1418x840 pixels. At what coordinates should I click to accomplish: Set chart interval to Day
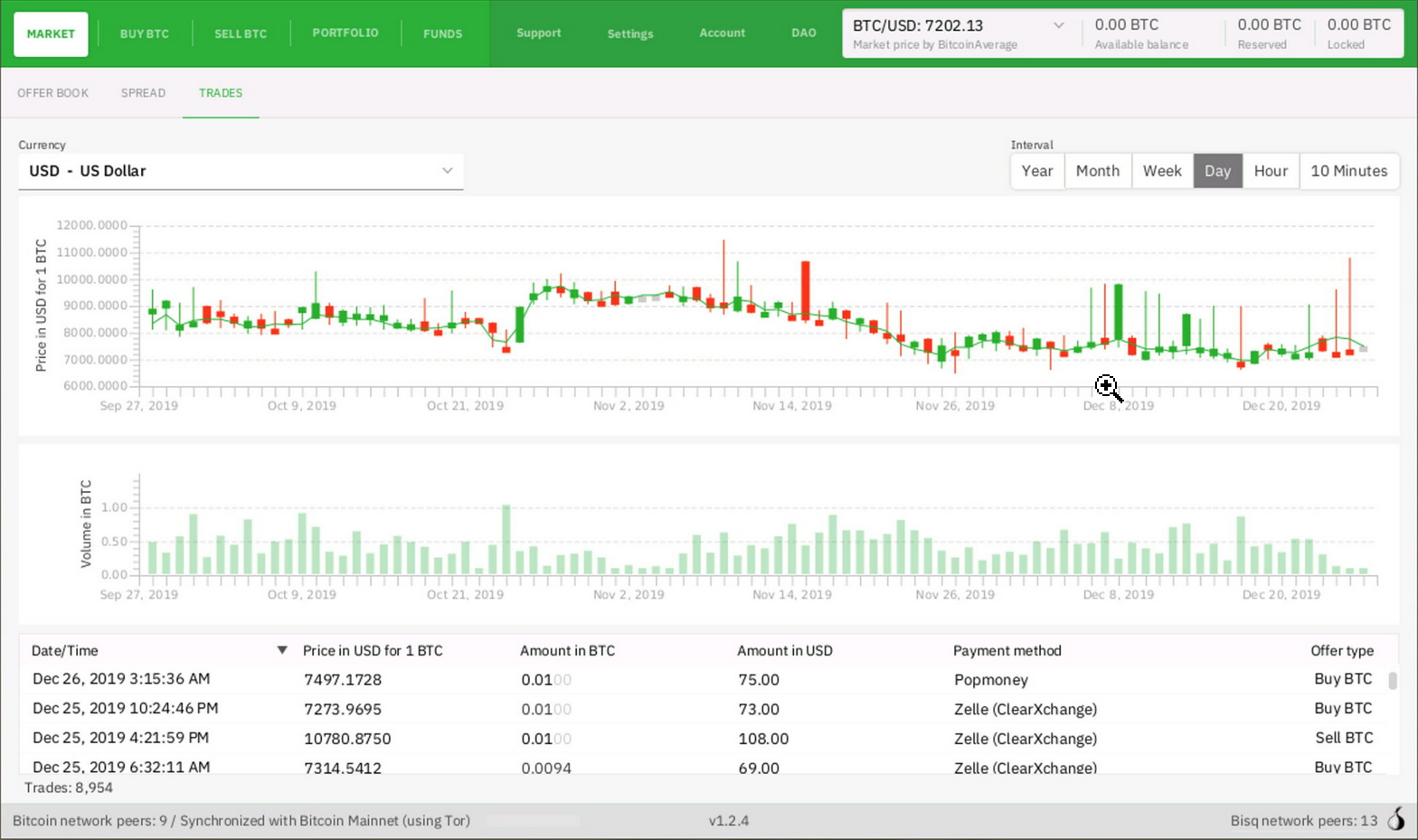1217,171
